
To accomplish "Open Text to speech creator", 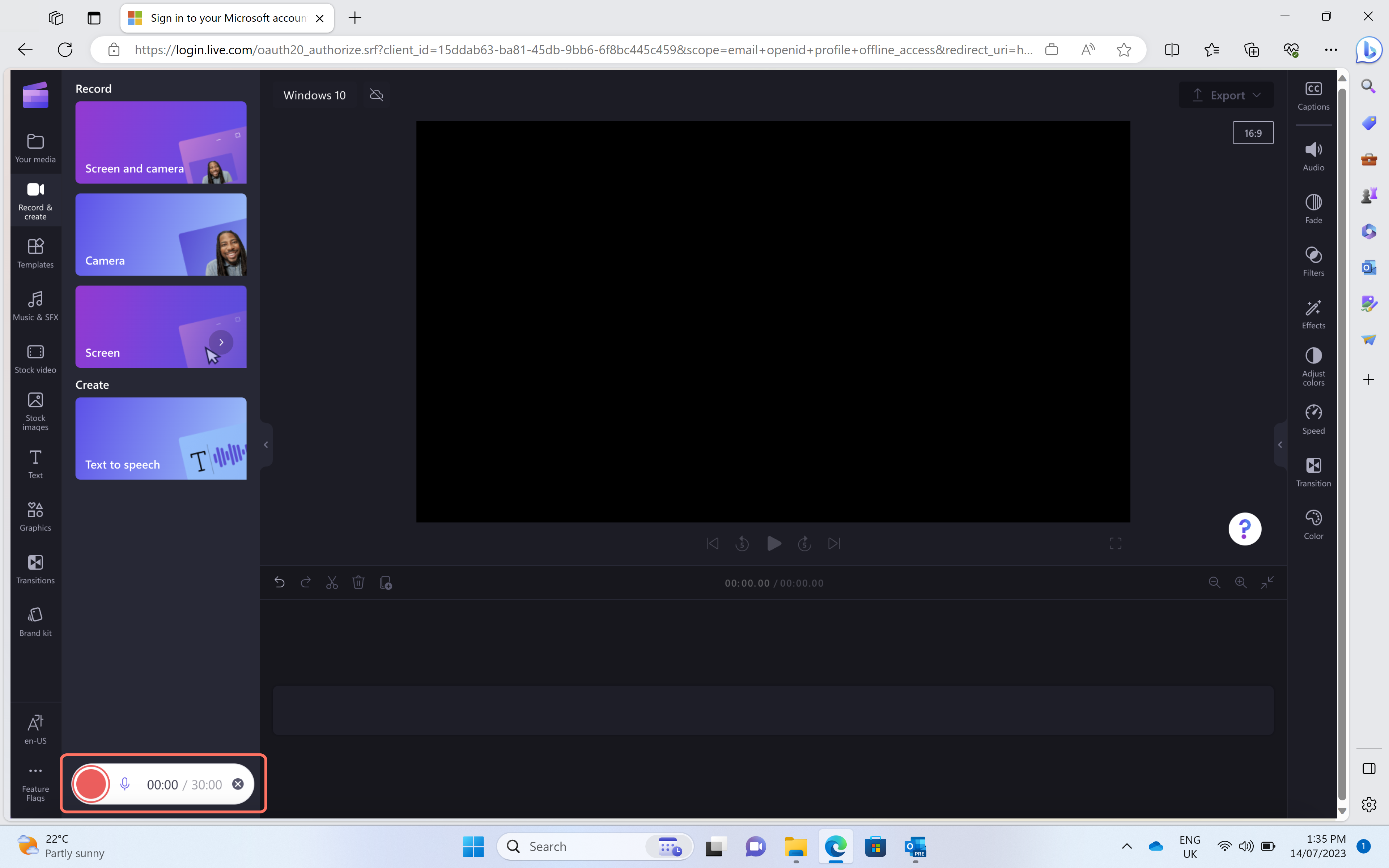I will pos(161,439).
